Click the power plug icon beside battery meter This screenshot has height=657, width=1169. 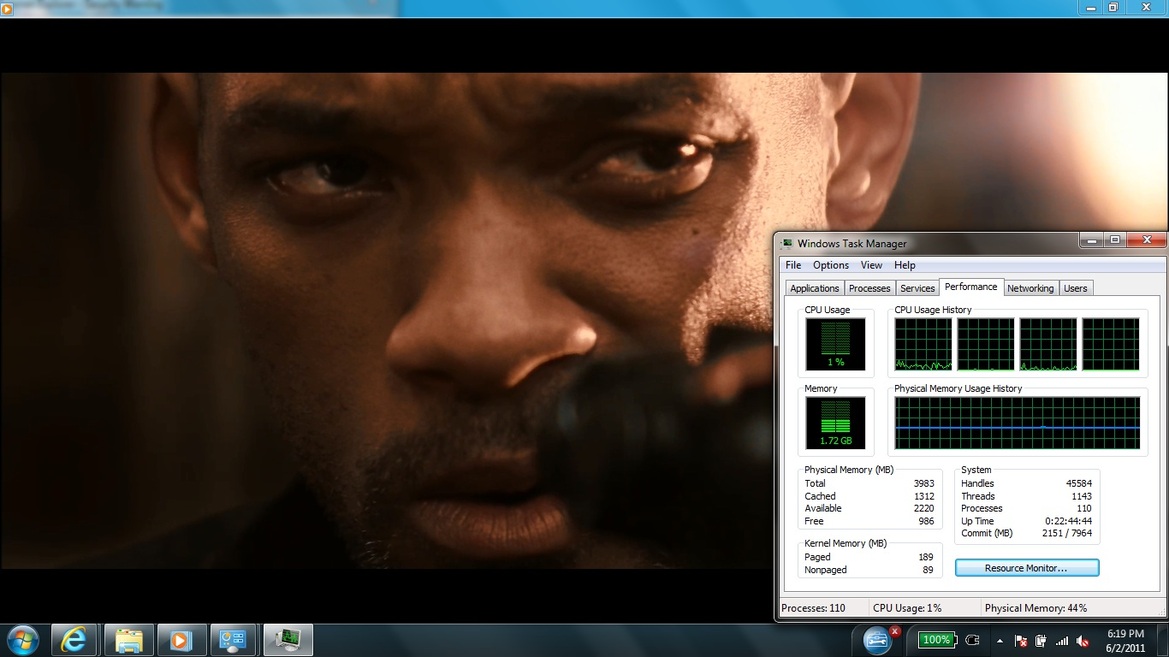[972, 640]
